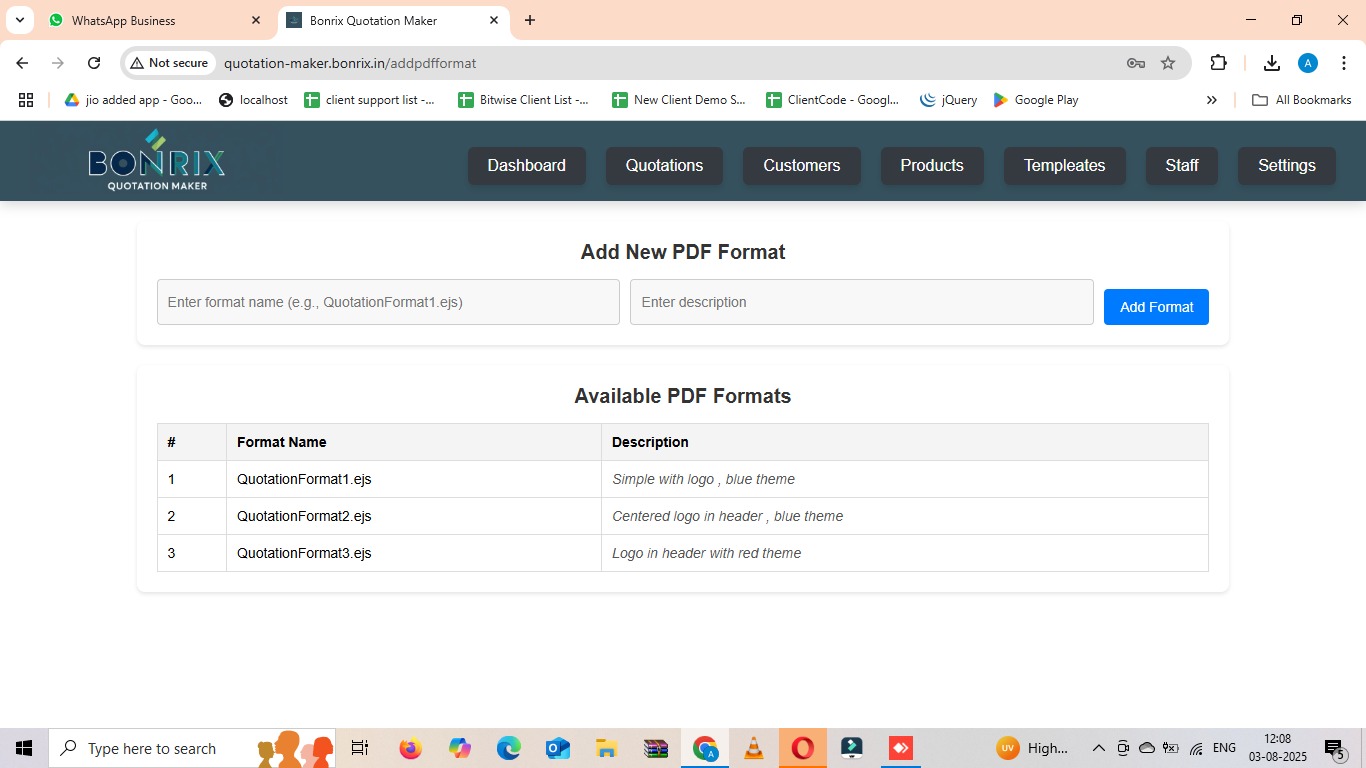Open the Google apps grid icon in bookmarks bar

tap(26, 100)
